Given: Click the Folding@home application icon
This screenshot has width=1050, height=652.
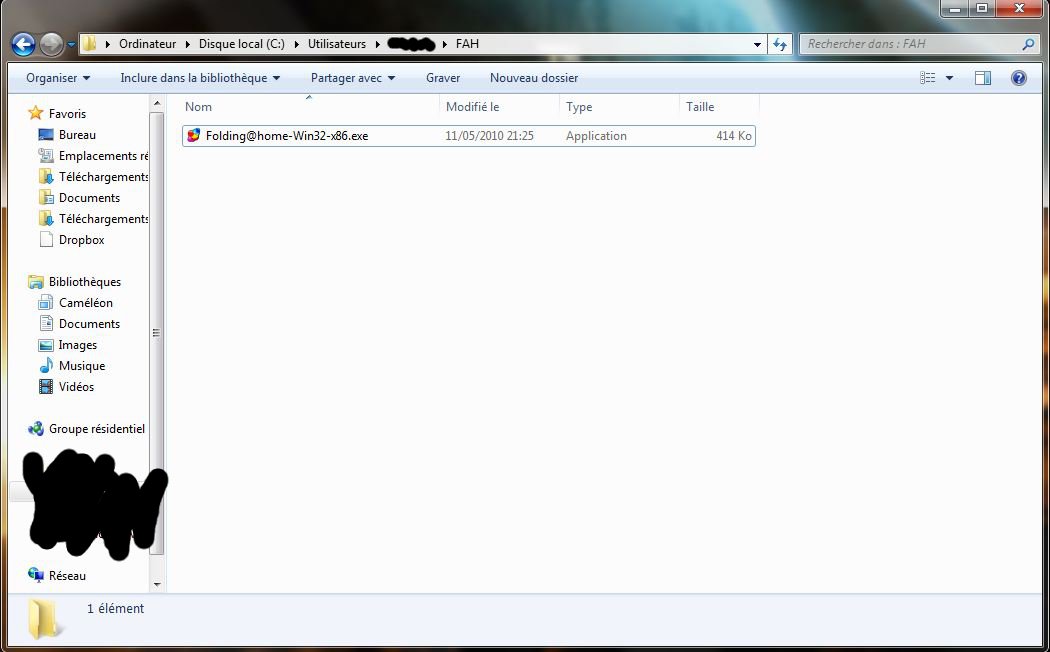Looking at the screenshot, I should coord(194,136).
